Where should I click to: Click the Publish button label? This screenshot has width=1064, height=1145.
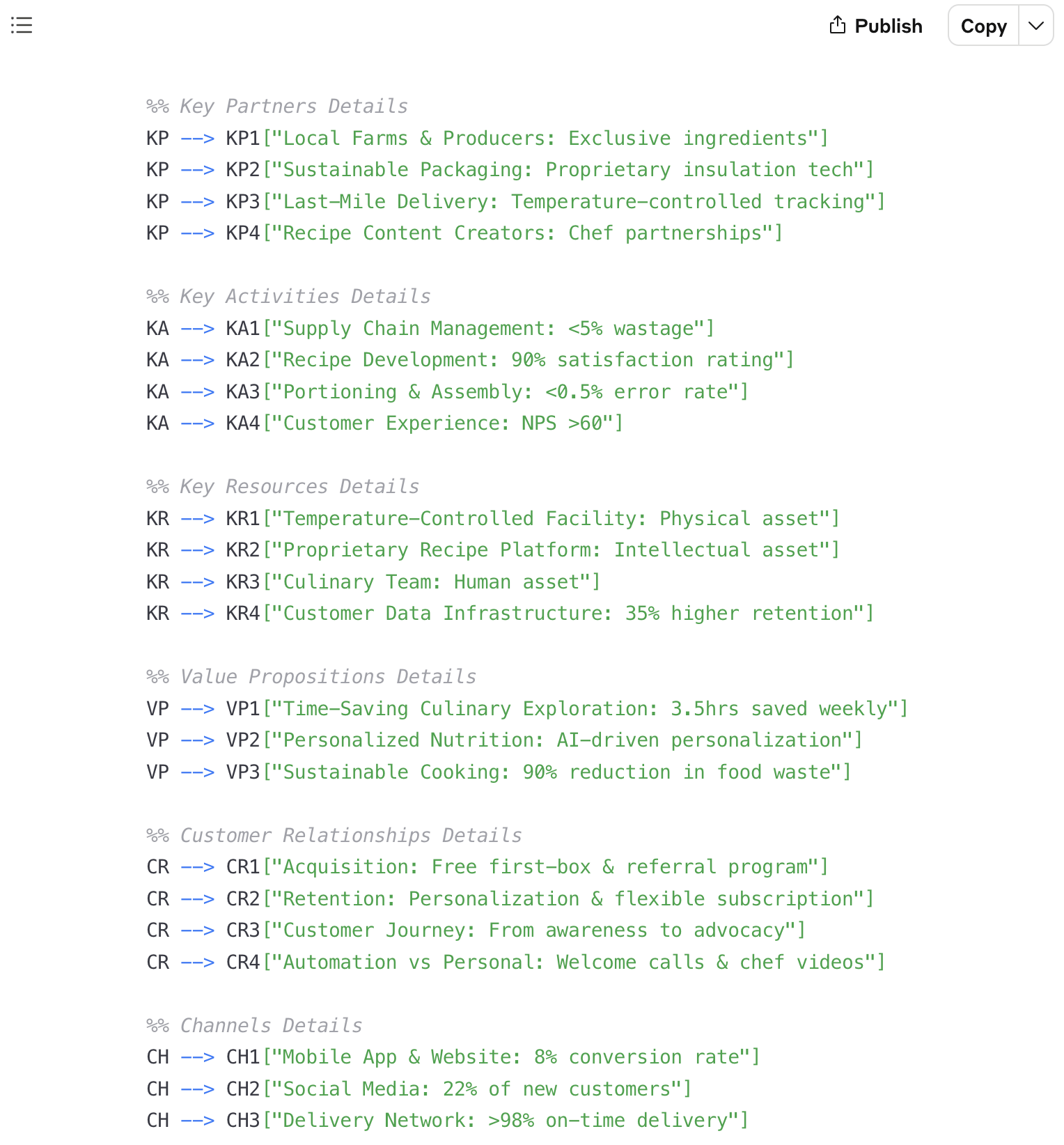coord(889,26)
